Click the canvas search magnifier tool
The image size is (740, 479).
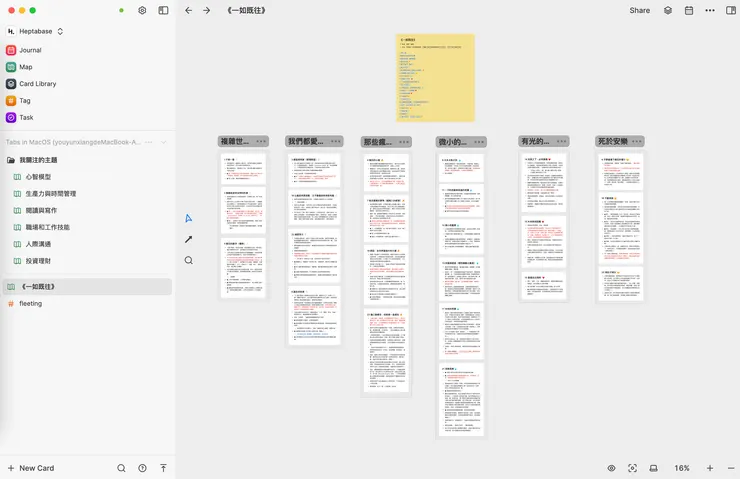188,261
